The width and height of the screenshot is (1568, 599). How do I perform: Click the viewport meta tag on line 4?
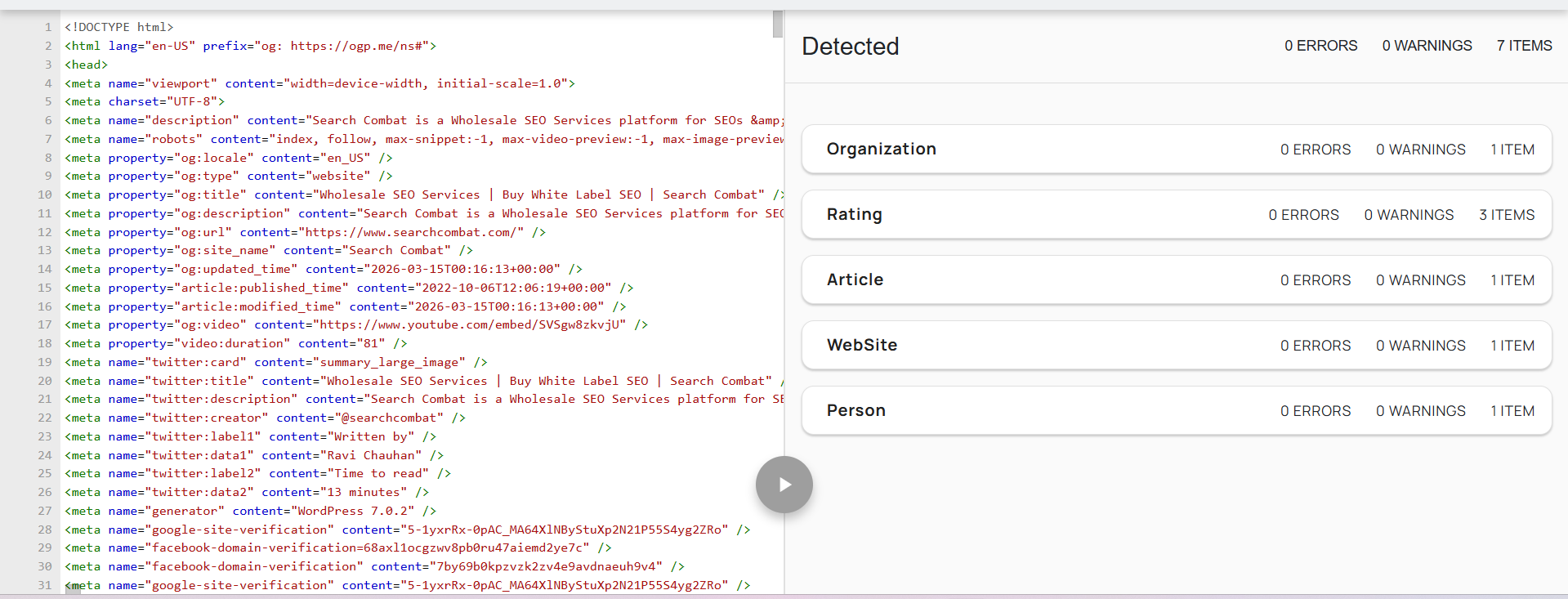320,83
